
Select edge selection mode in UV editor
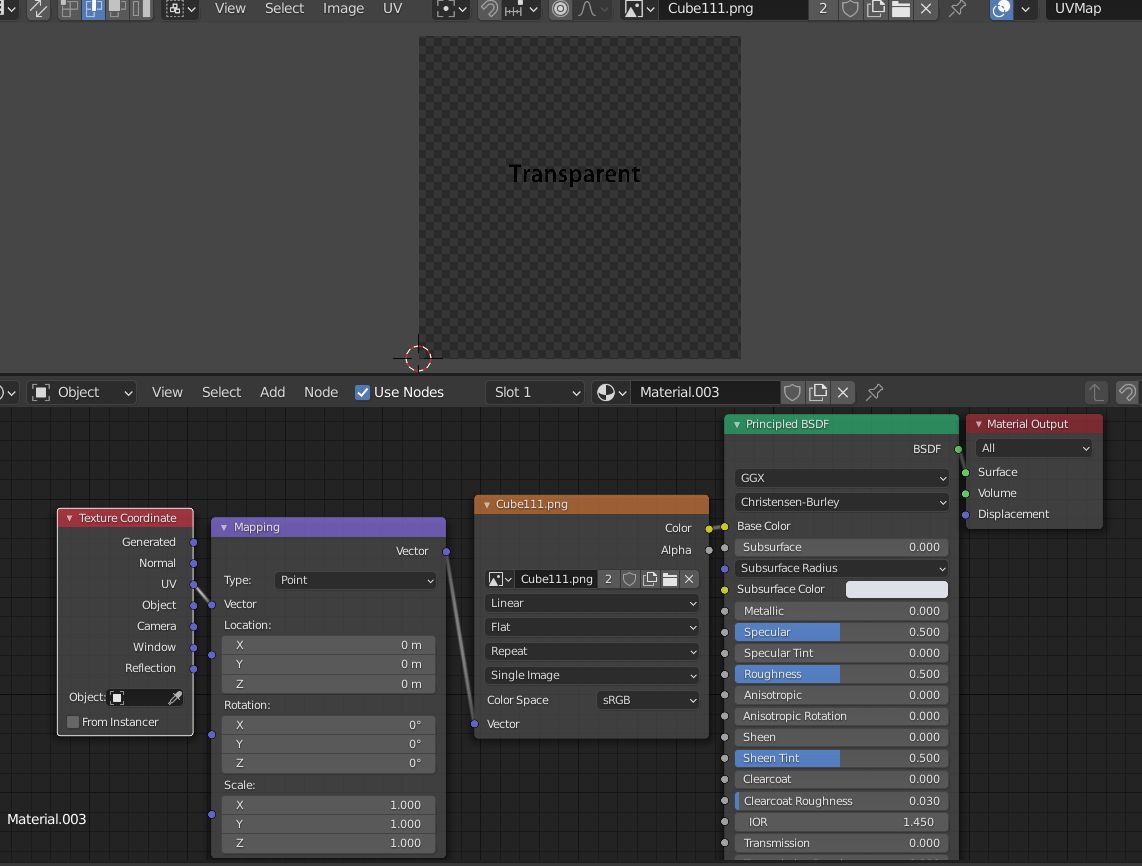(x=93, y=9)
